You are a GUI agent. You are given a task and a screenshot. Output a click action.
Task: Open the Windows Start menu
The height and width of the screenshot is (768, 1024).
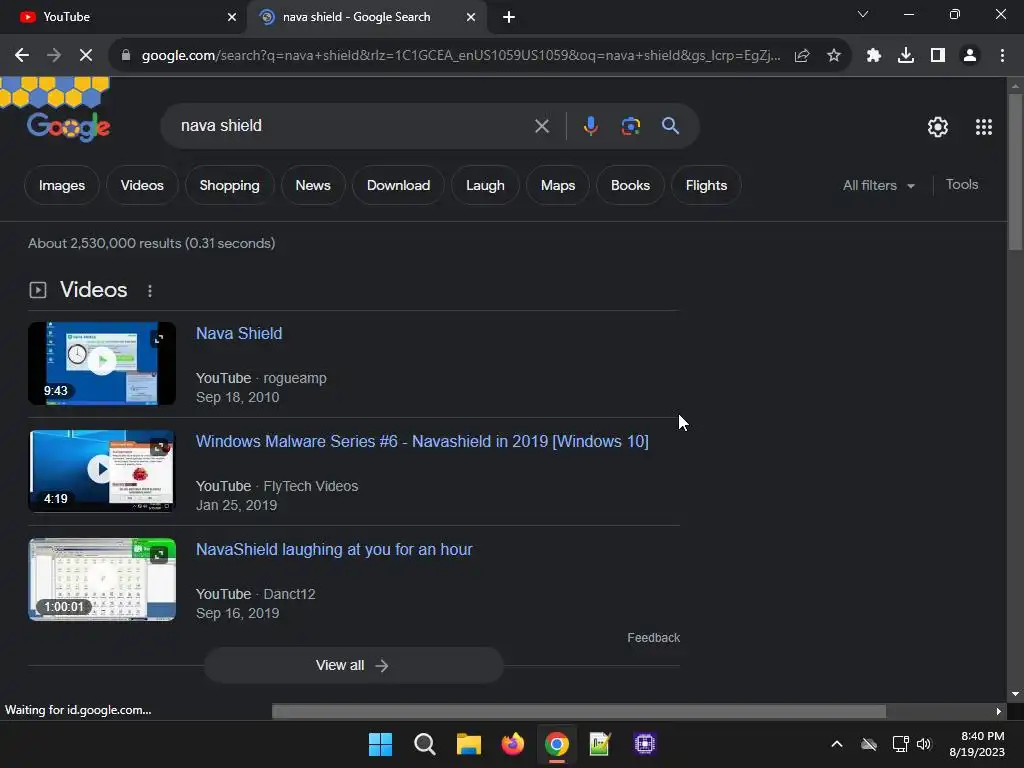coord(380,744)
